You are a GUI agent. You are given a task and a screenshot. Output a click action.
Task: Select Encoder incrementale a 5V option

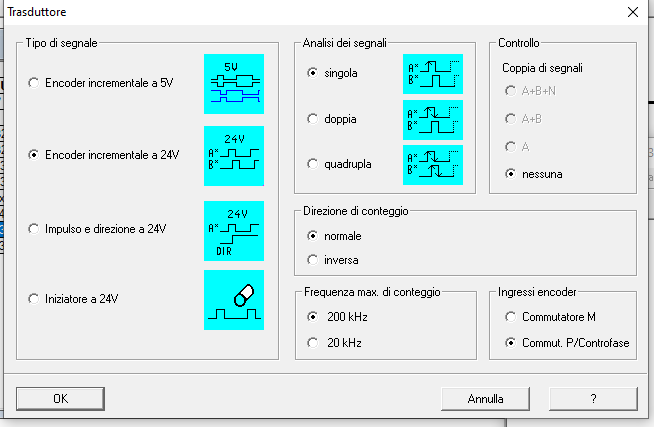pos(101,83)
